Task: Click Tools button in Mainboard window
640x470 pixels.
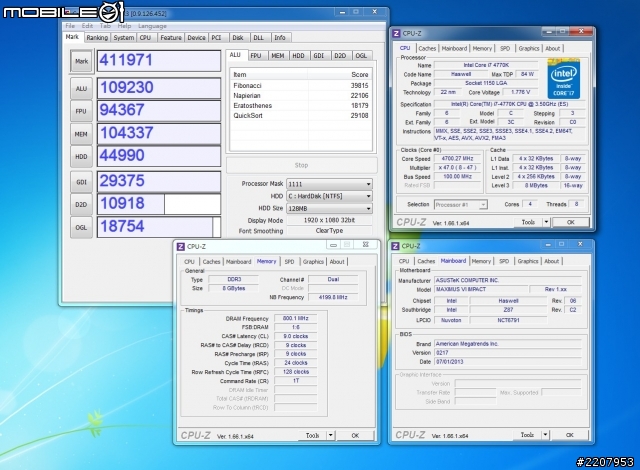Action: pos(527,435)
